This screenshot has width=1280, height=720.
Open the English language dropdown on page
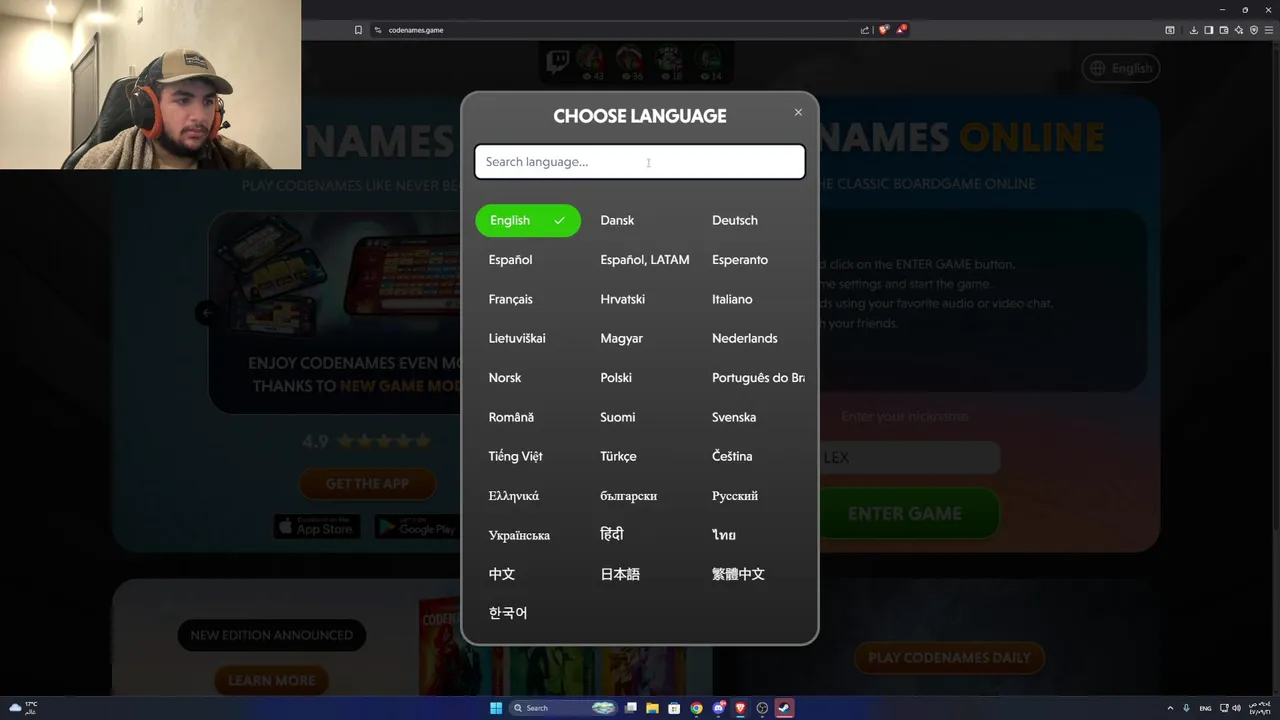coord(1120,68)
